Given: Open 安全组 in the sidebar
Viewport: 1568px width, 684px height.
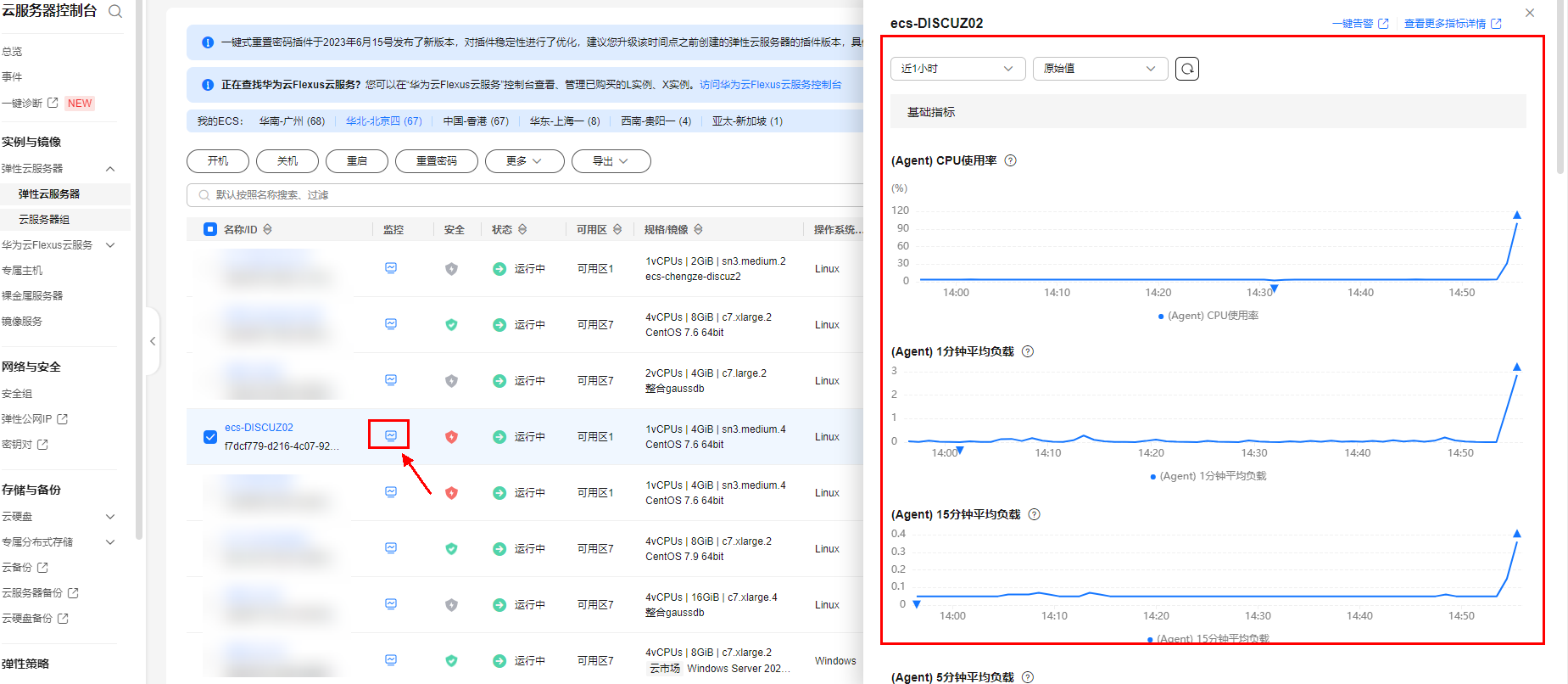Looking at the screenshot, I should click(x=17, y=394).
